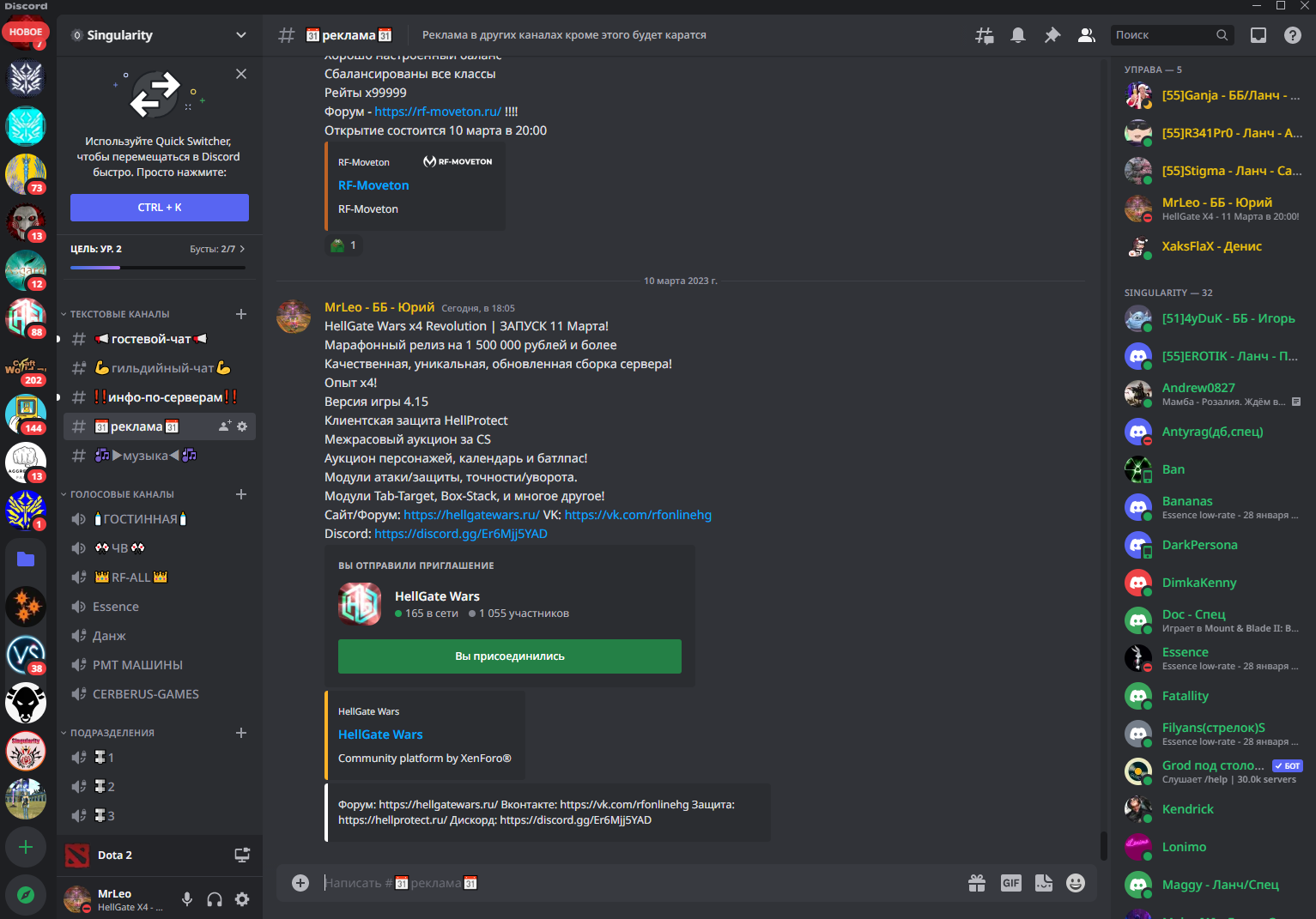Screen dimensions: 1316x919
Task: Select member Kendrick
Action: pyautogui.click(x=1213, y=809)
